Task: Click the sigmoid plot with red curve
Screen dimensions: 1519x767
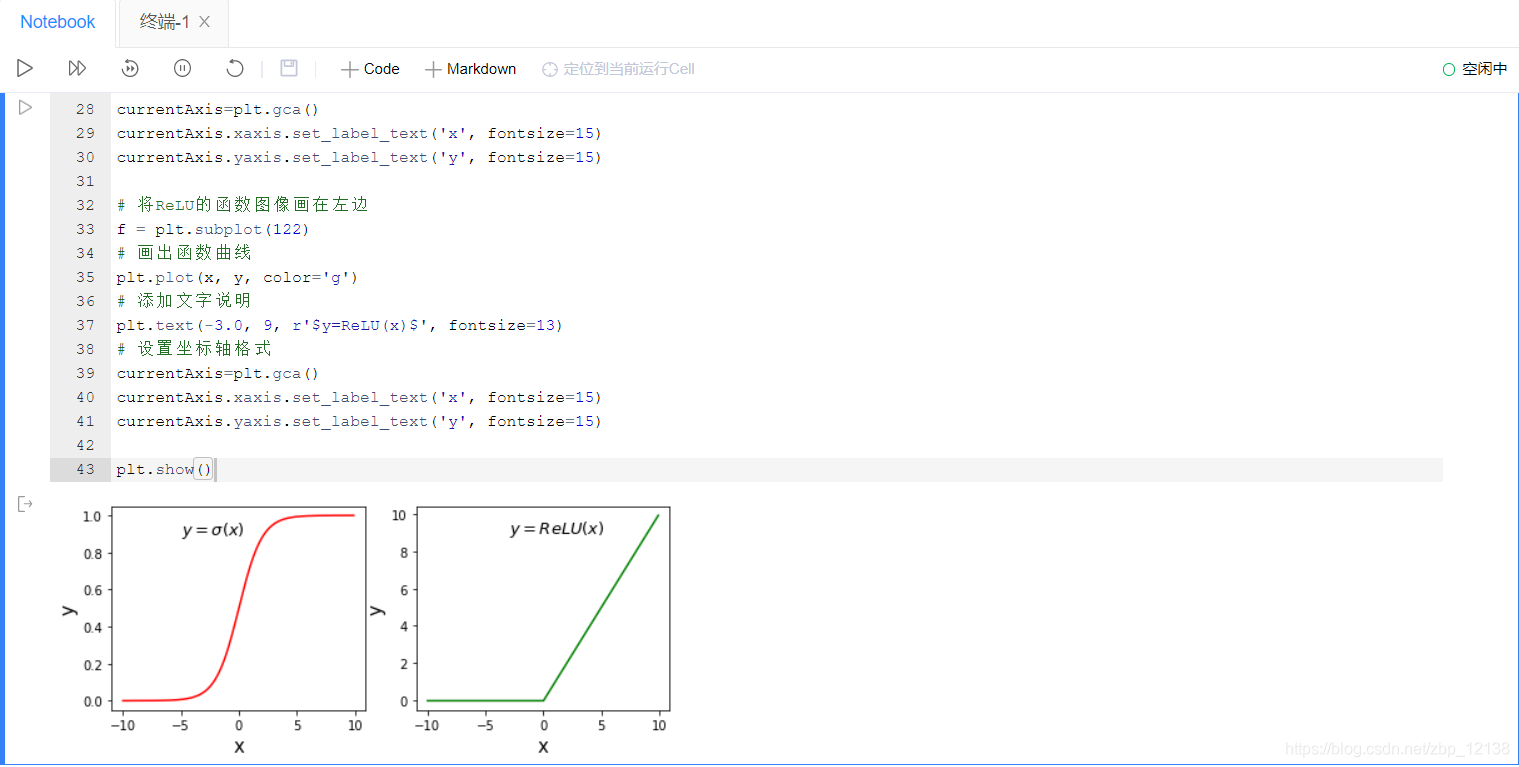Action: click(238, 609)
